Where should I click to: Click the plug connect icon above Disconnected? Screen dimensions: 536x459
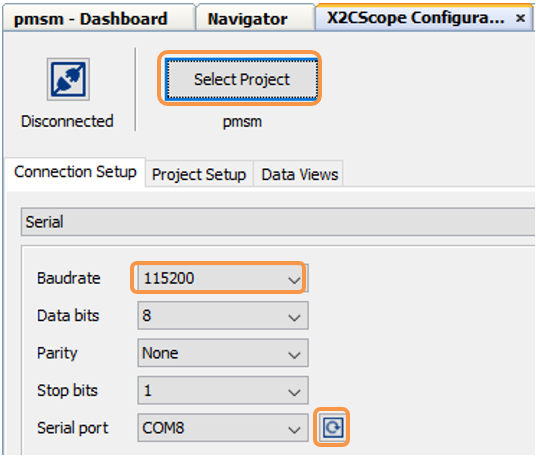68,79
